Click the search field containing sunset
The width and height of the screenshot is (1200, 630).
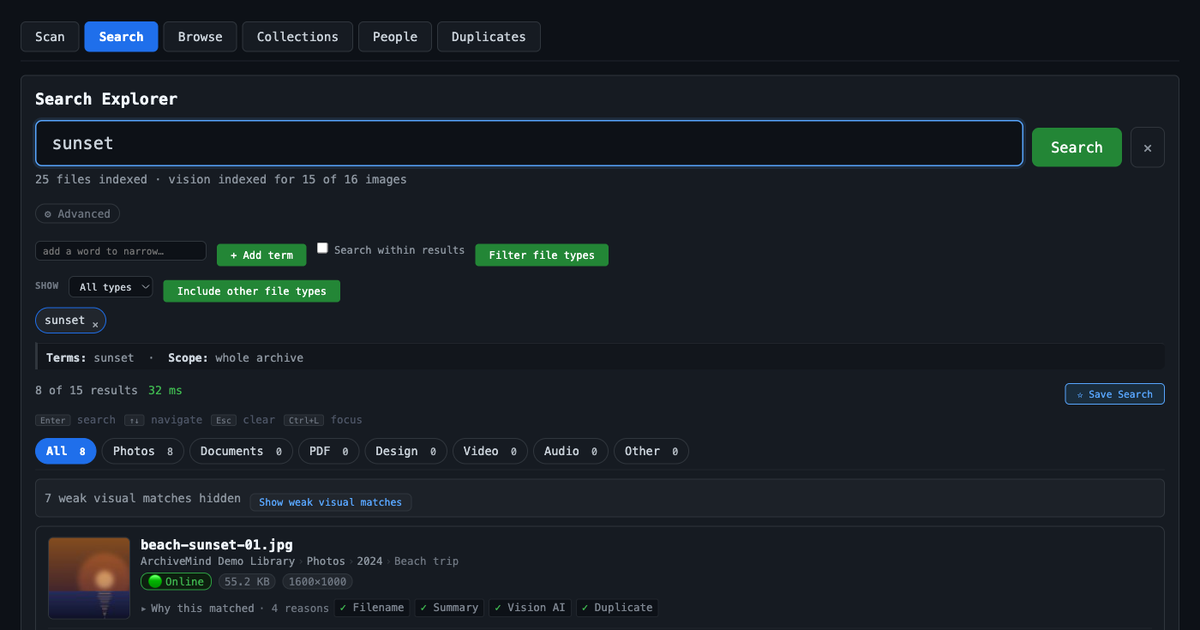pyautogui.click(x=529, y=143)
